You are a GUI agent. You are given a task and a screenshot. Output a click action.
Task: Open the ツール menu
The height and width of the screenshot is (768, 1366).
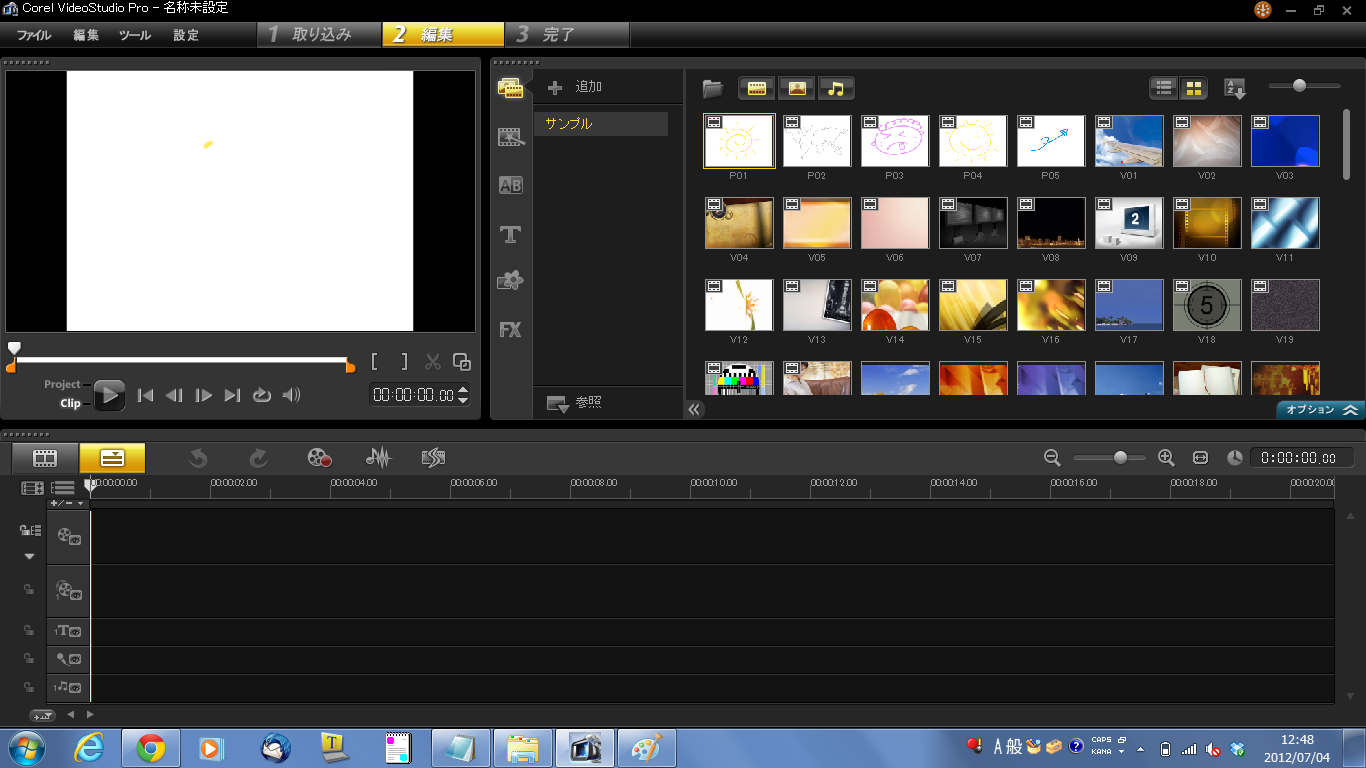pos(135,35)
